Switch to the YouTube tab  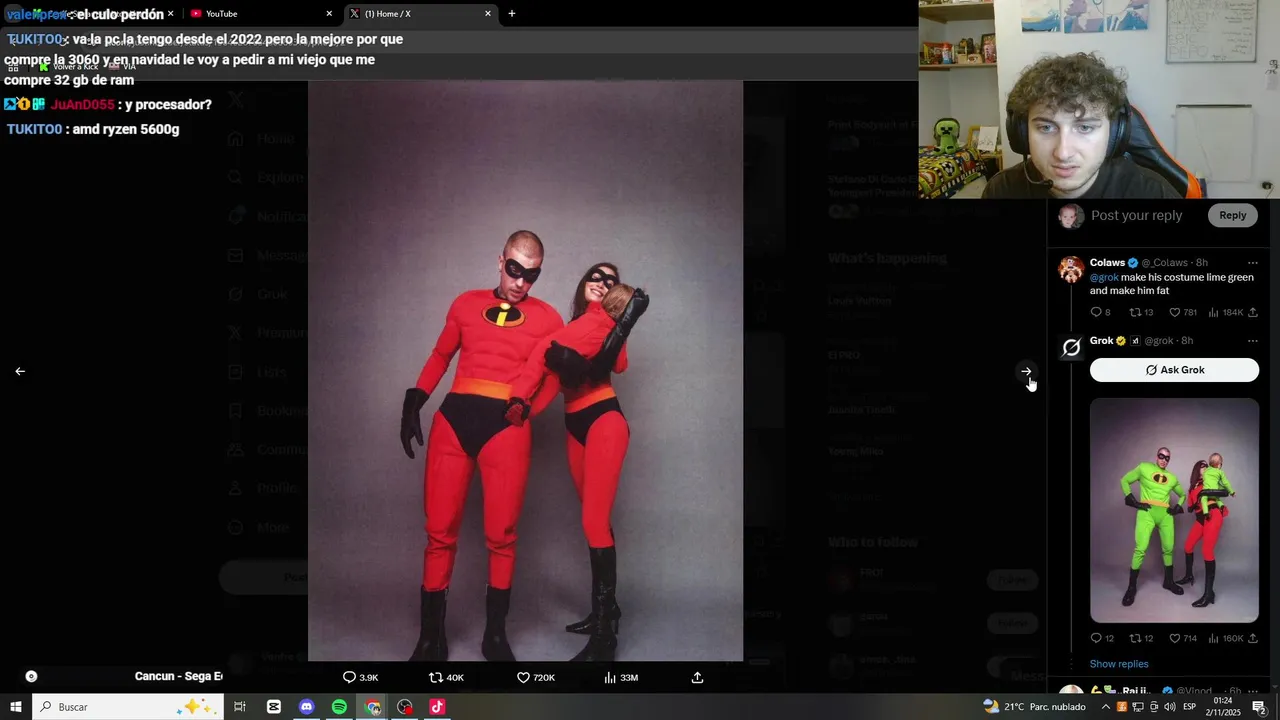[x=260, y=14]
